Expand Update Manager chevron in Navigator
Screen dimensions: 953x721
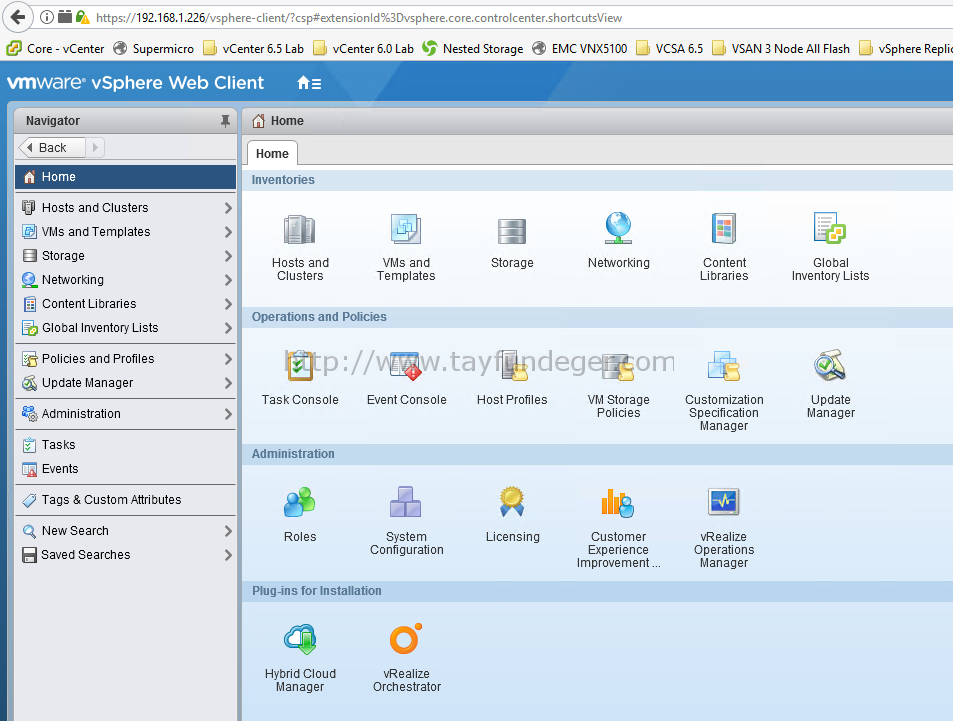[x=228, y=383]
